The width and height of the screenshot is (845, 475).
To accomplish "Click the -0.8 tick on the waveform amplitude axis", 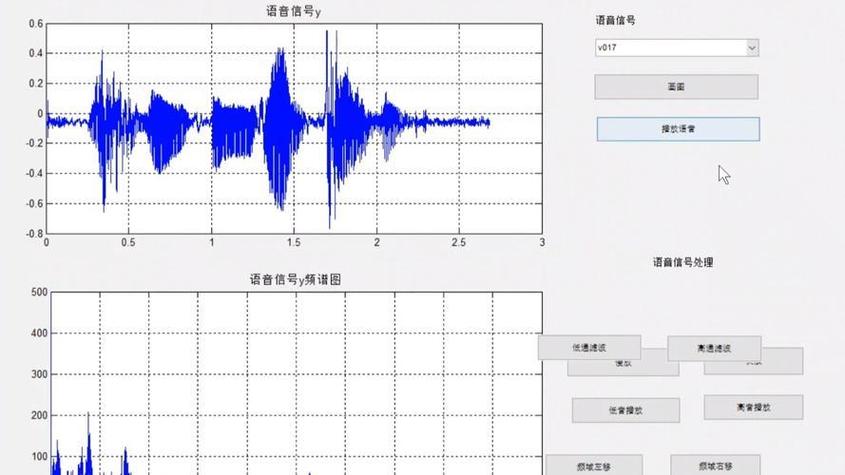I will tap(34, 234).
